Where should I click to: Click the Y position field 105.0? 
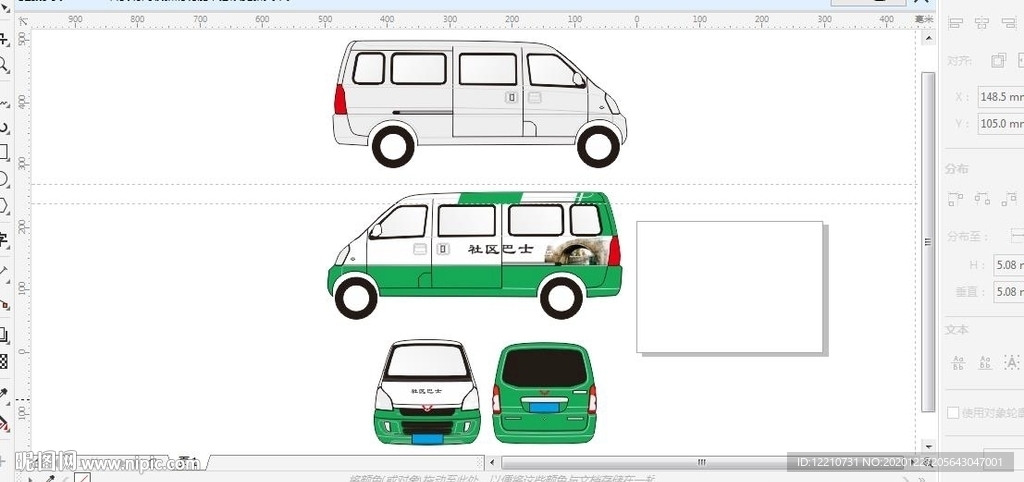1000,123
